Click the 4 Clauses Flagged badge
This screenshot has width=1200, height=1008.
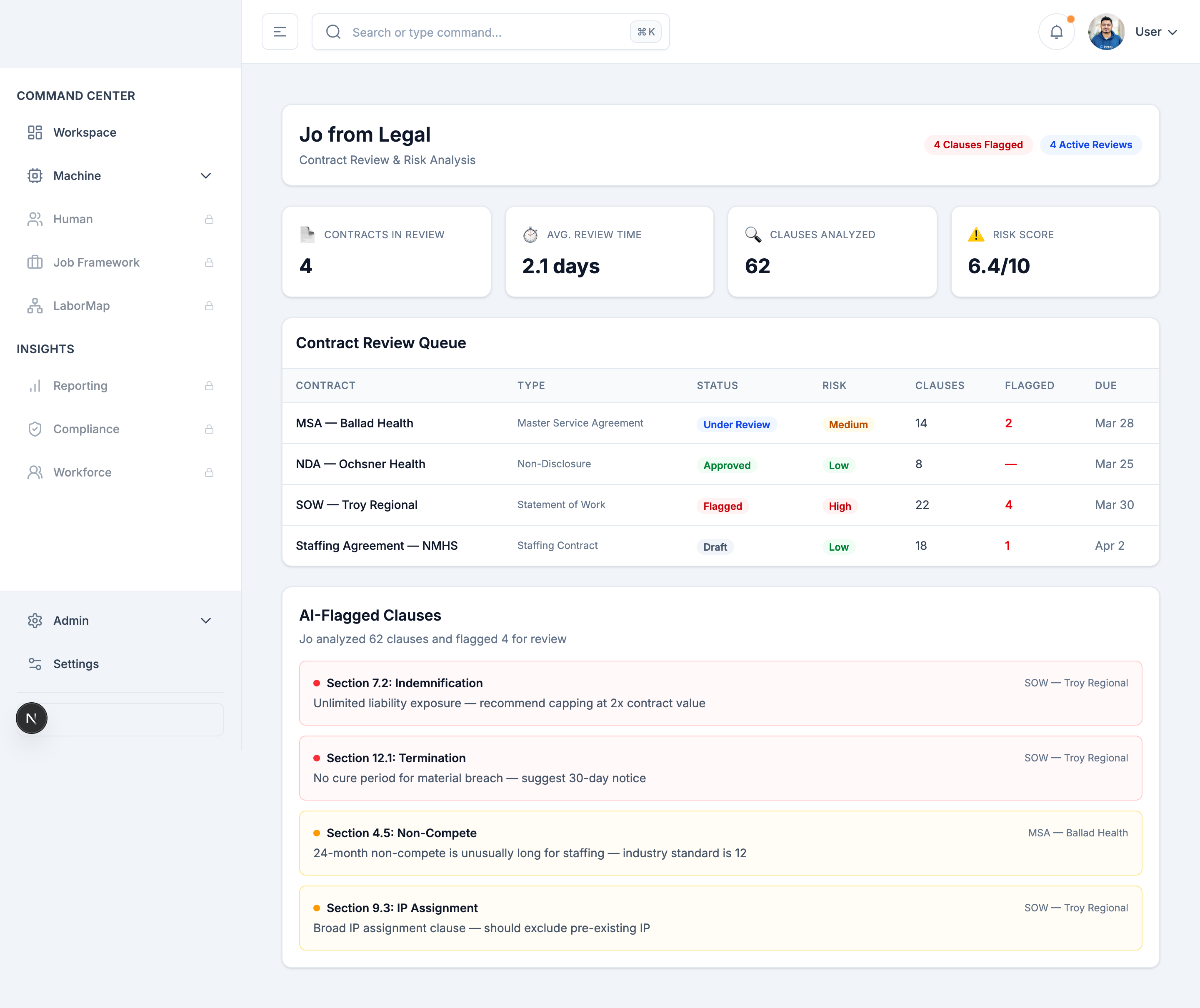coord(977,145)
